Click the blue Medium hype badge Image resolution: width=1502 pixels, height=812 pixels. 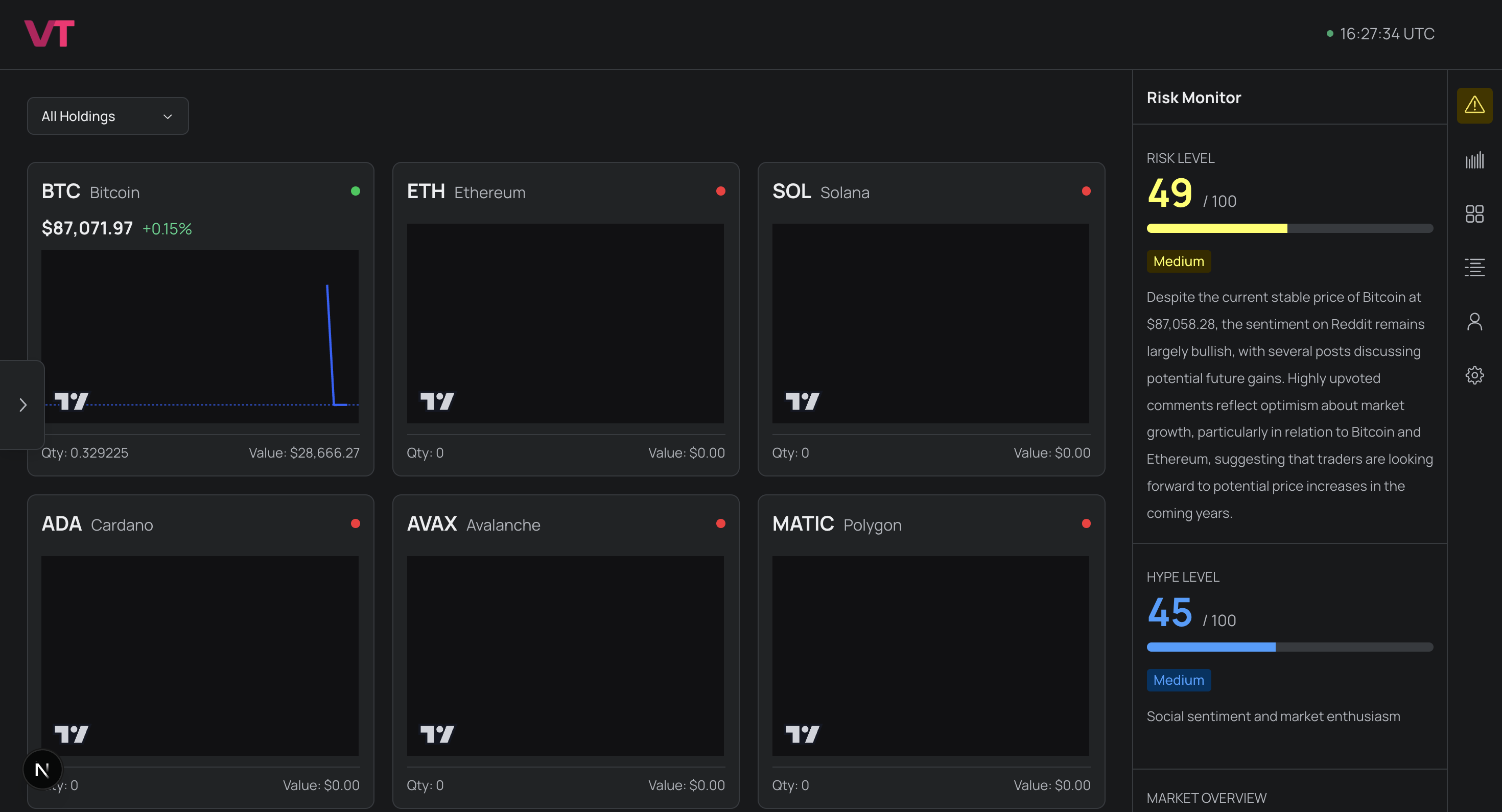click(1179, 680)
